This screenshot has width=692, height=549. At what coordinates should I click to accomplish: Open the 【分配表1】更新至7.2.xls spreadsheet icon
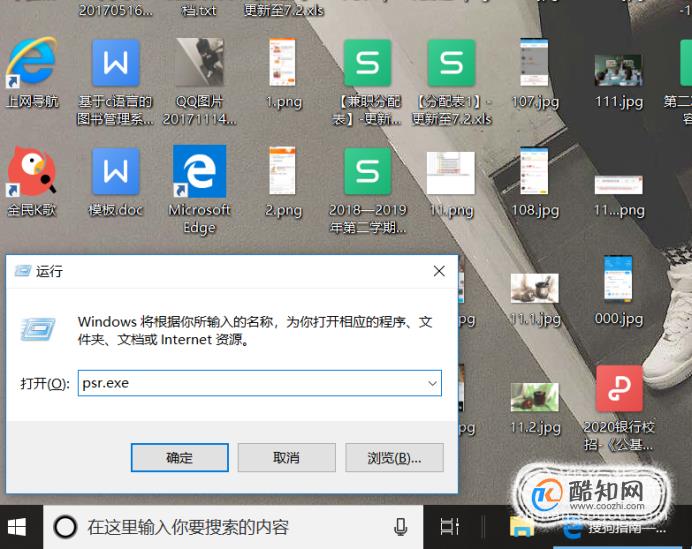point(451,63)
